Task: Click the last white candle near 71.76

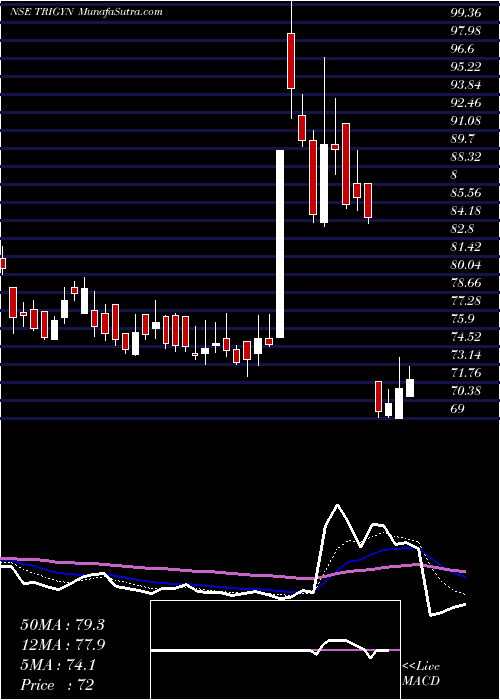Action: coord(410,388)
